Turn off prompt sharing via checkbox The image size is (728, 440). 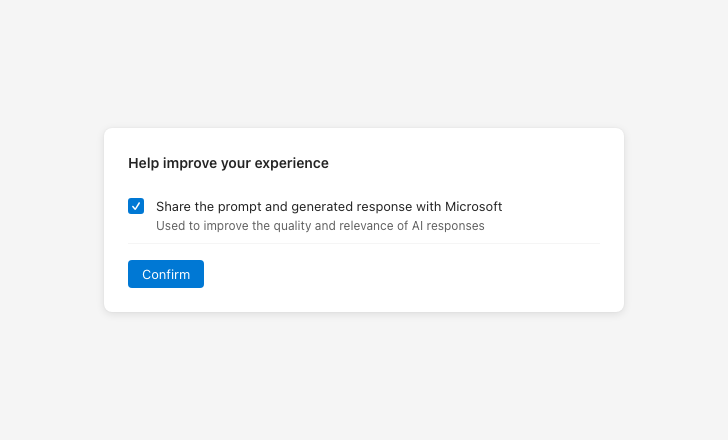click(x=136, y=206)
